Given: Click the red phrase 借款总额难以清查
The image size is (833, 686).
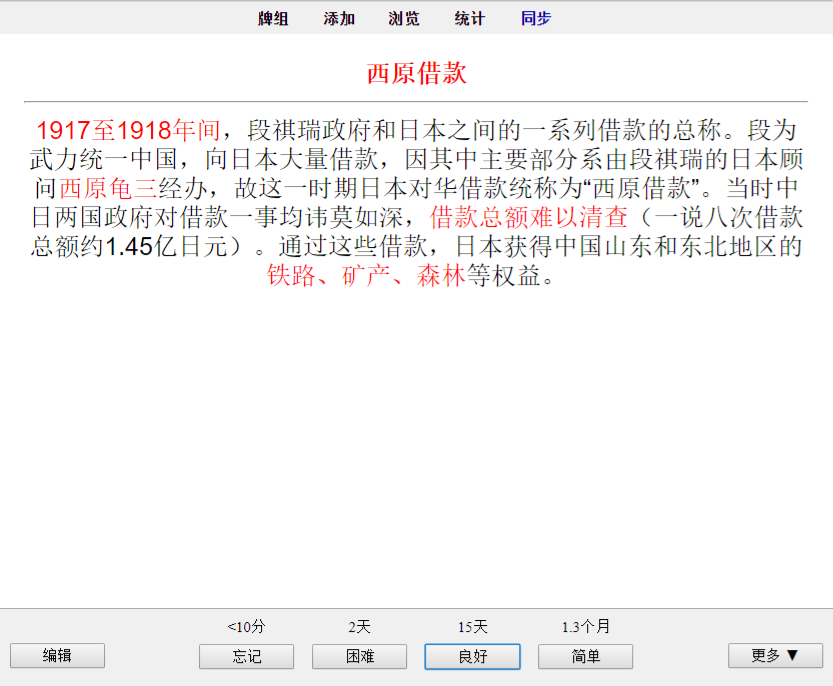Looking at the screenshot, I should click(x=529, y=217).
